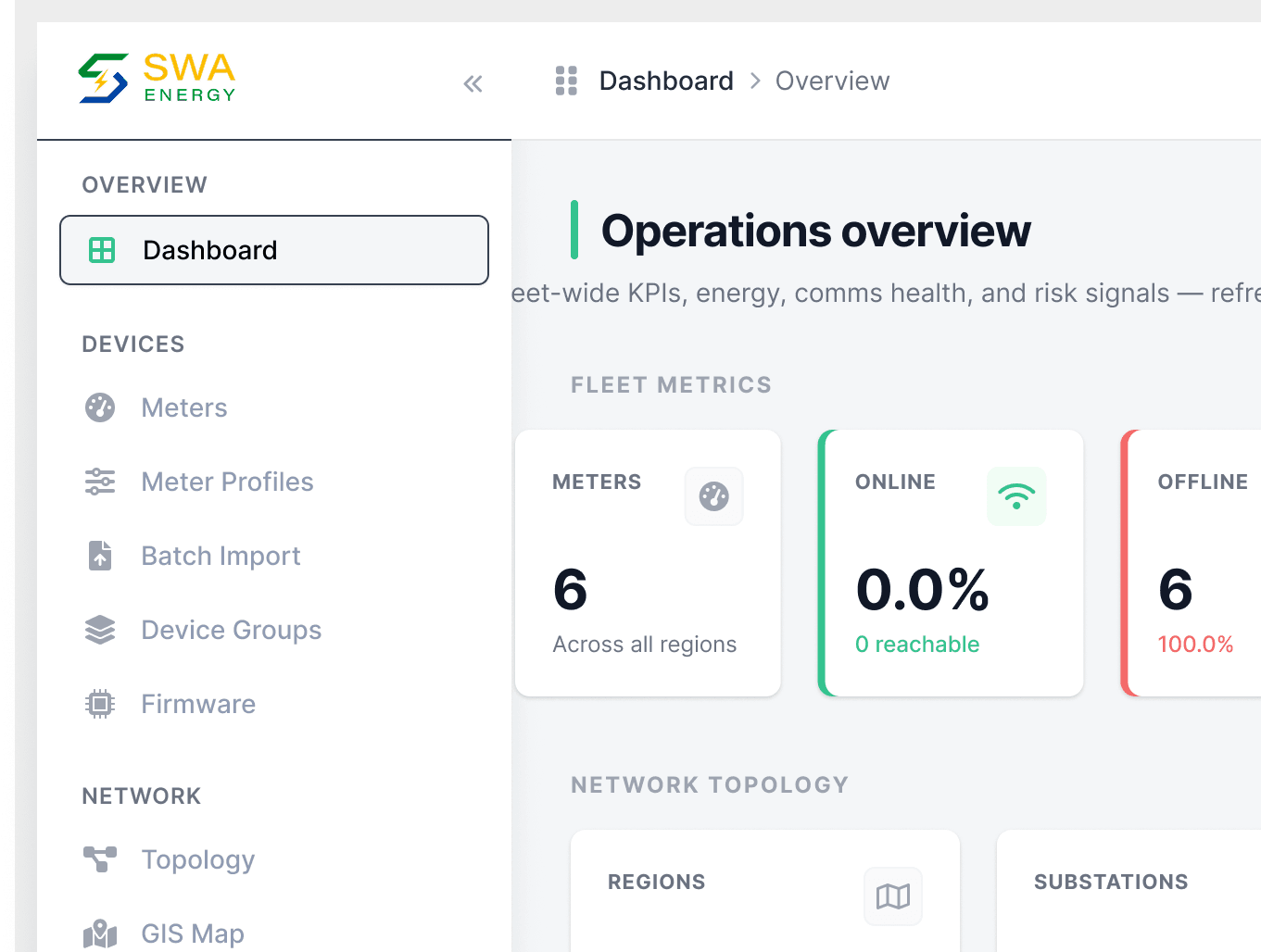1261x952 pixels.
Task: Click the Meters gauge icon in sidebar
Action: click(x=100, y=407)
